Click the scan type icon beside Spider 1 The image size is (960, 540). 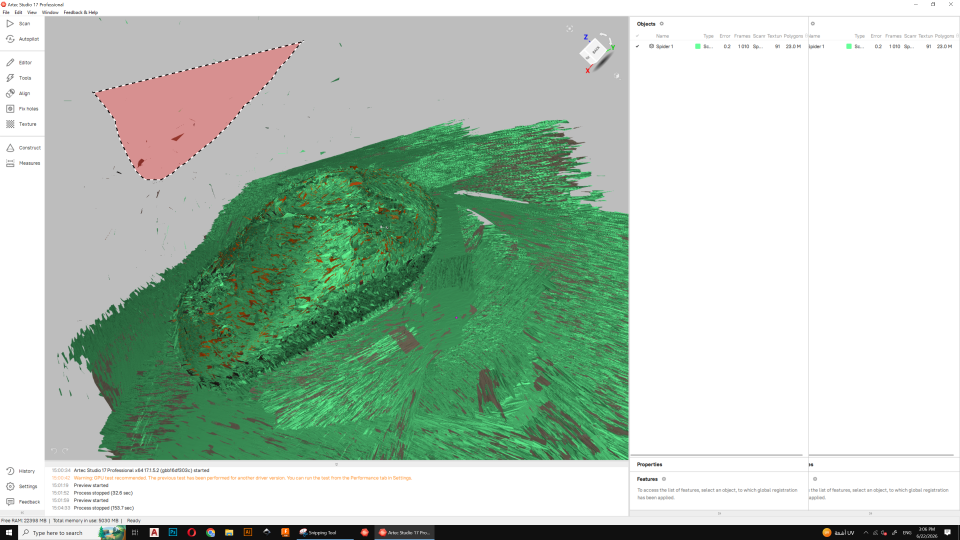[651, 46]
